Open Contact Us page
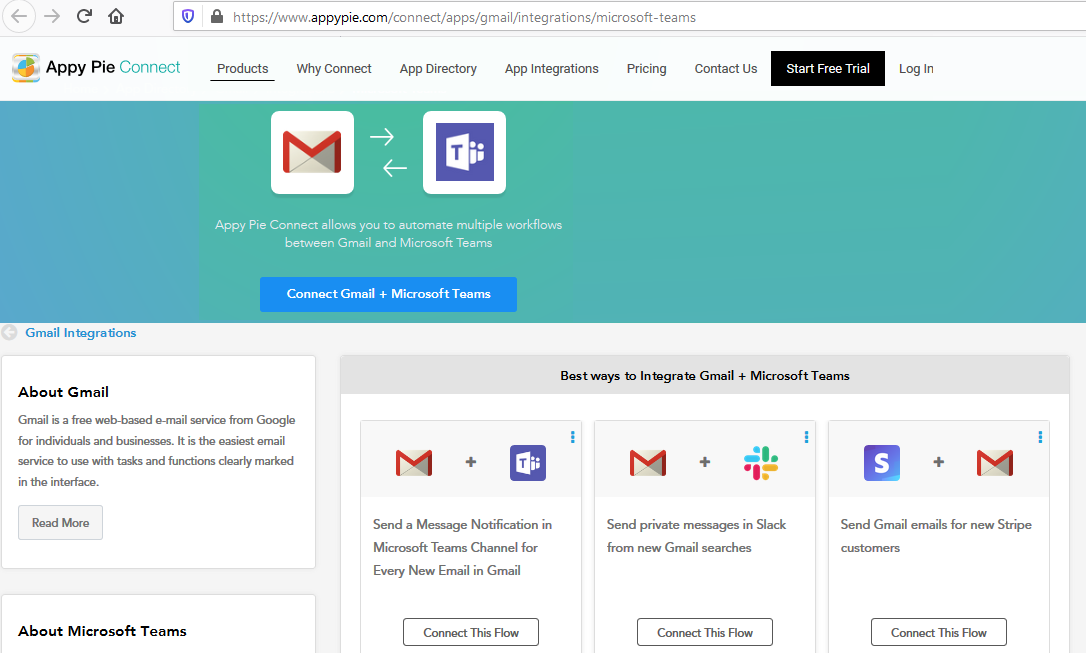 tap(726, 69)
